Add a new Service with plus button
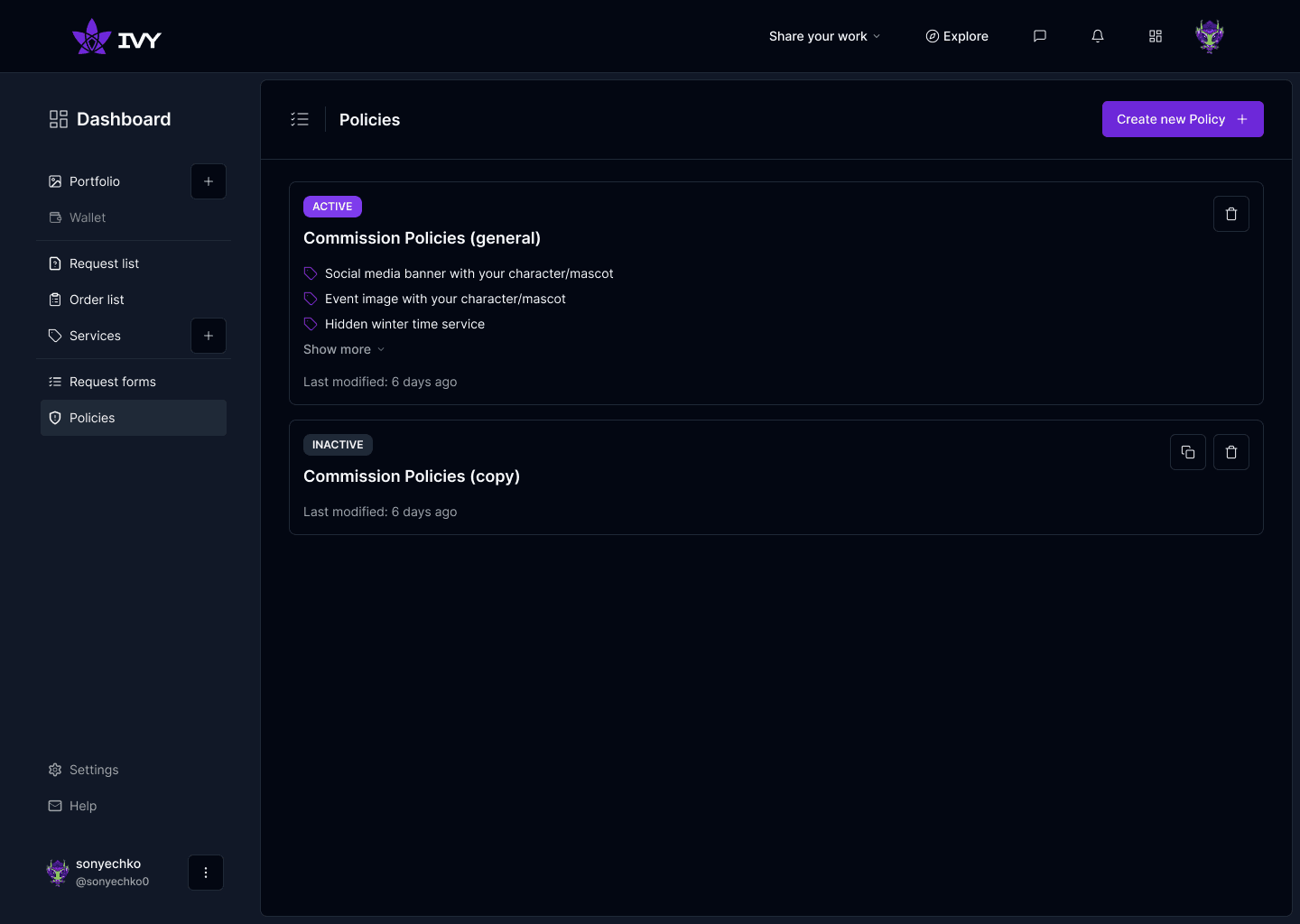This screenshot has height=924, width=1300. click(209, 336)
